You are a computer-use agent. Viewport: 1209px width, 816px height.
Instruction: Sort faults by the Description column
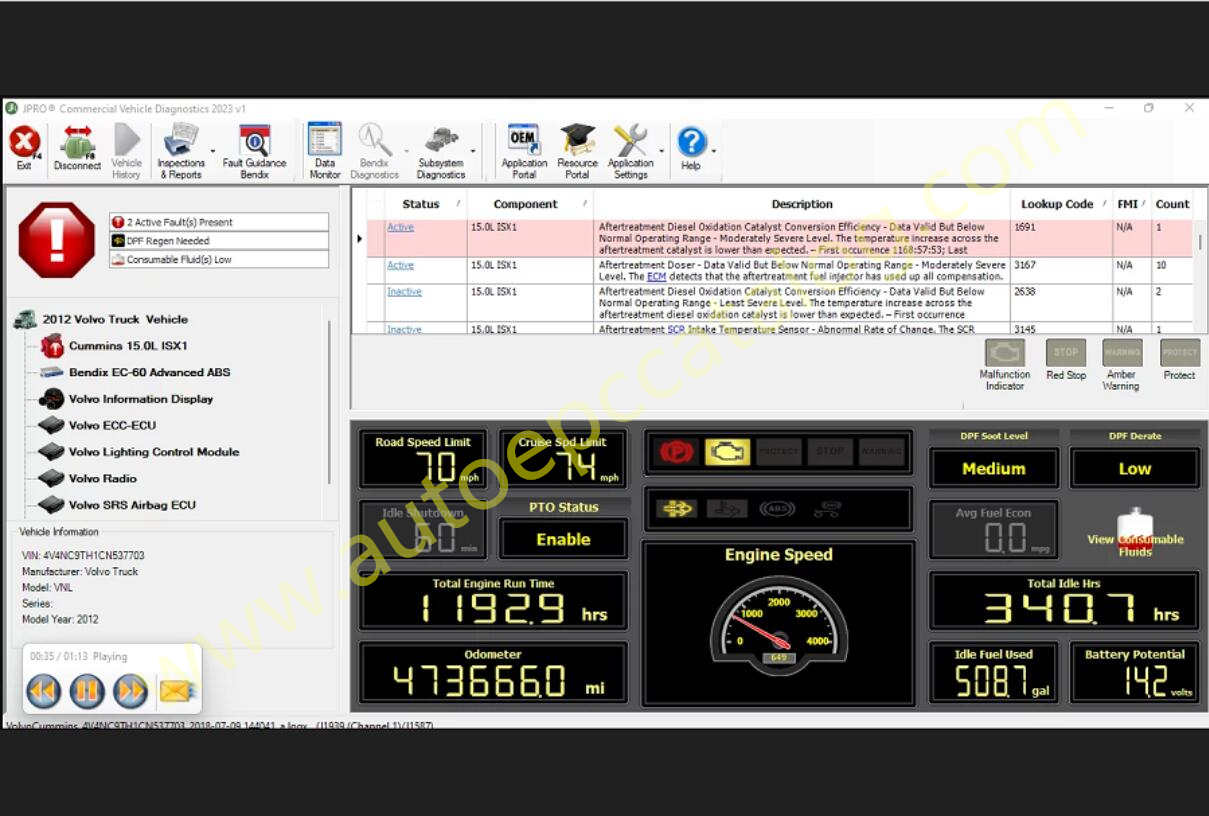tap(802, 204)
